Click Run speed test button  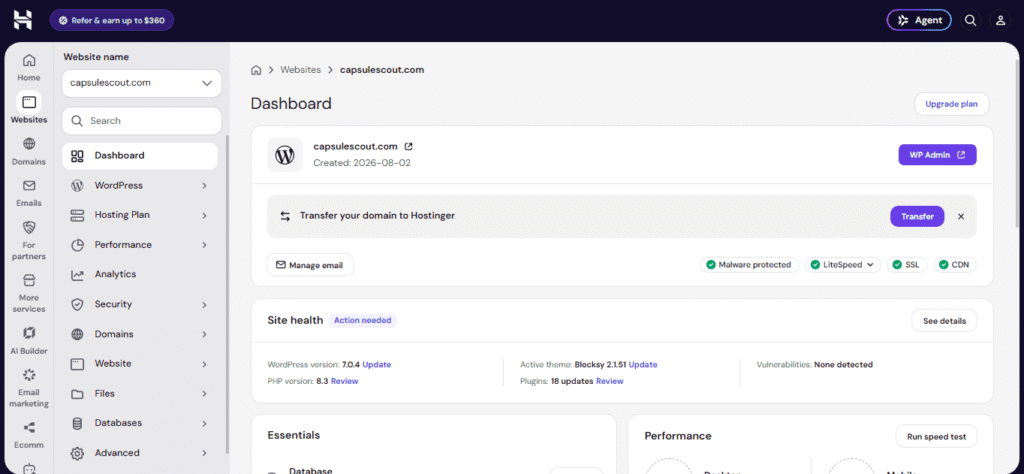tap(936, 436)
